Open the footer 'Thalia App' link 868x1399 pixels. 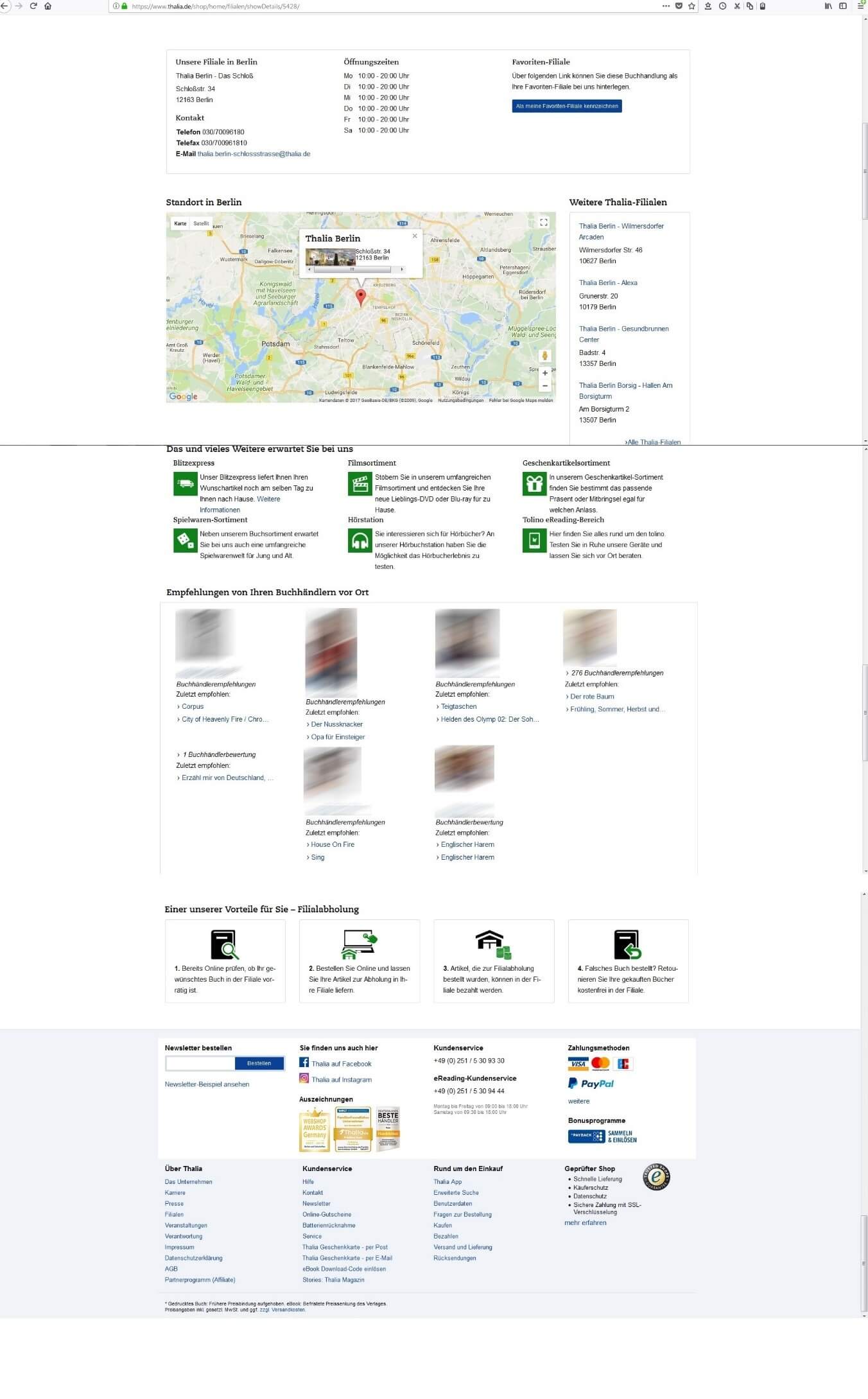(447, 1181)
